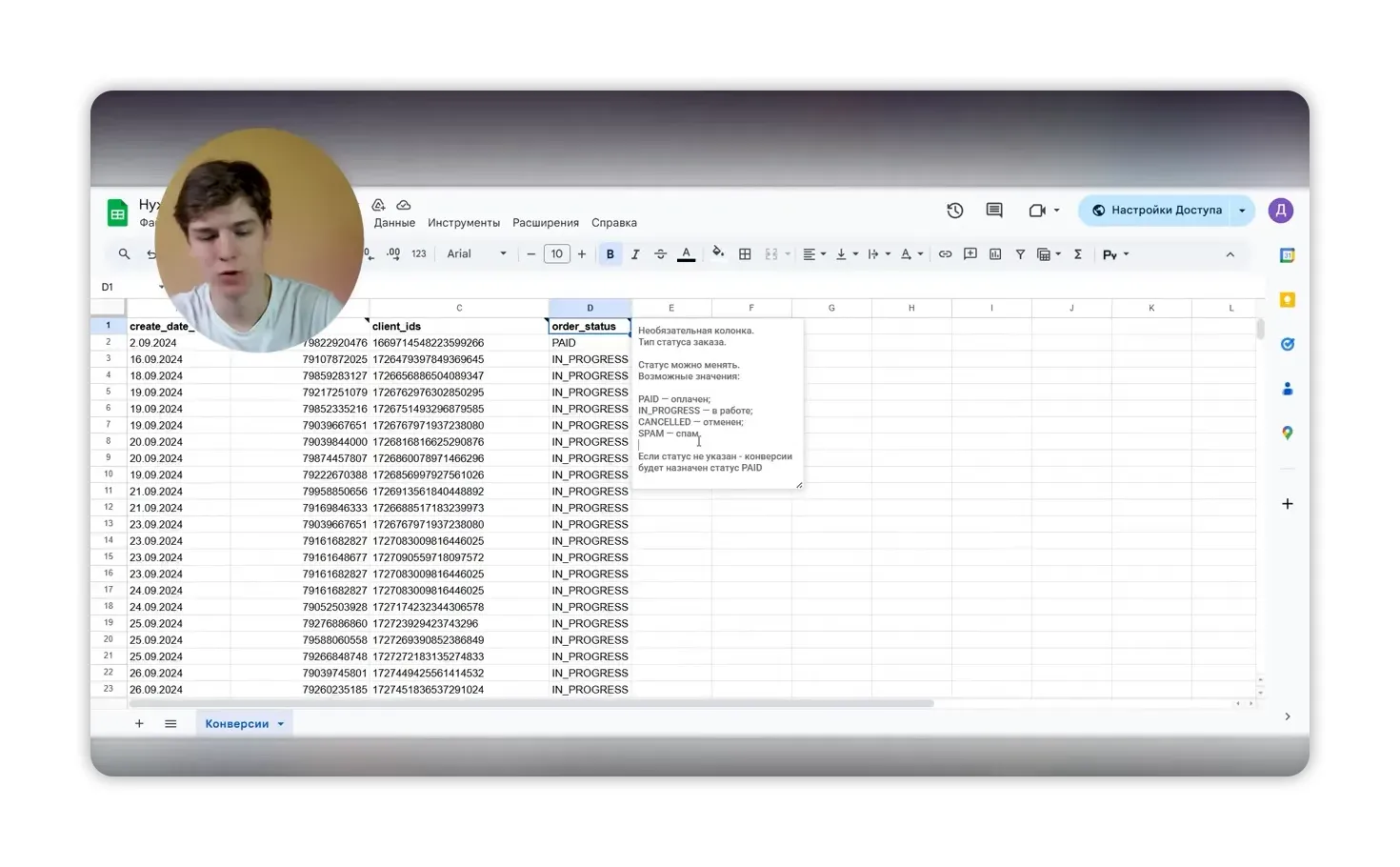Select column E header

[x=671, y=308]
